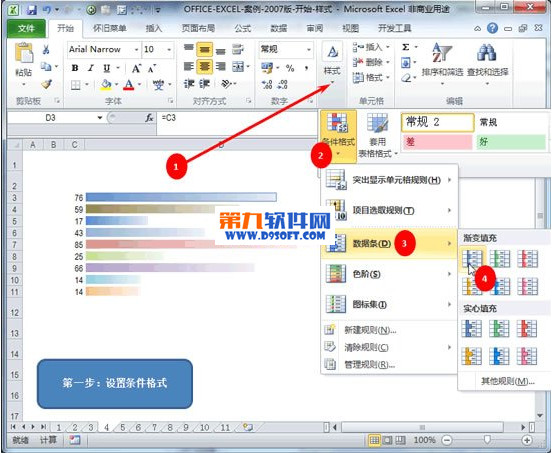Decrease font size with smaller A
Viewport: 553px width, 453px height.
[x=152, y=68]
